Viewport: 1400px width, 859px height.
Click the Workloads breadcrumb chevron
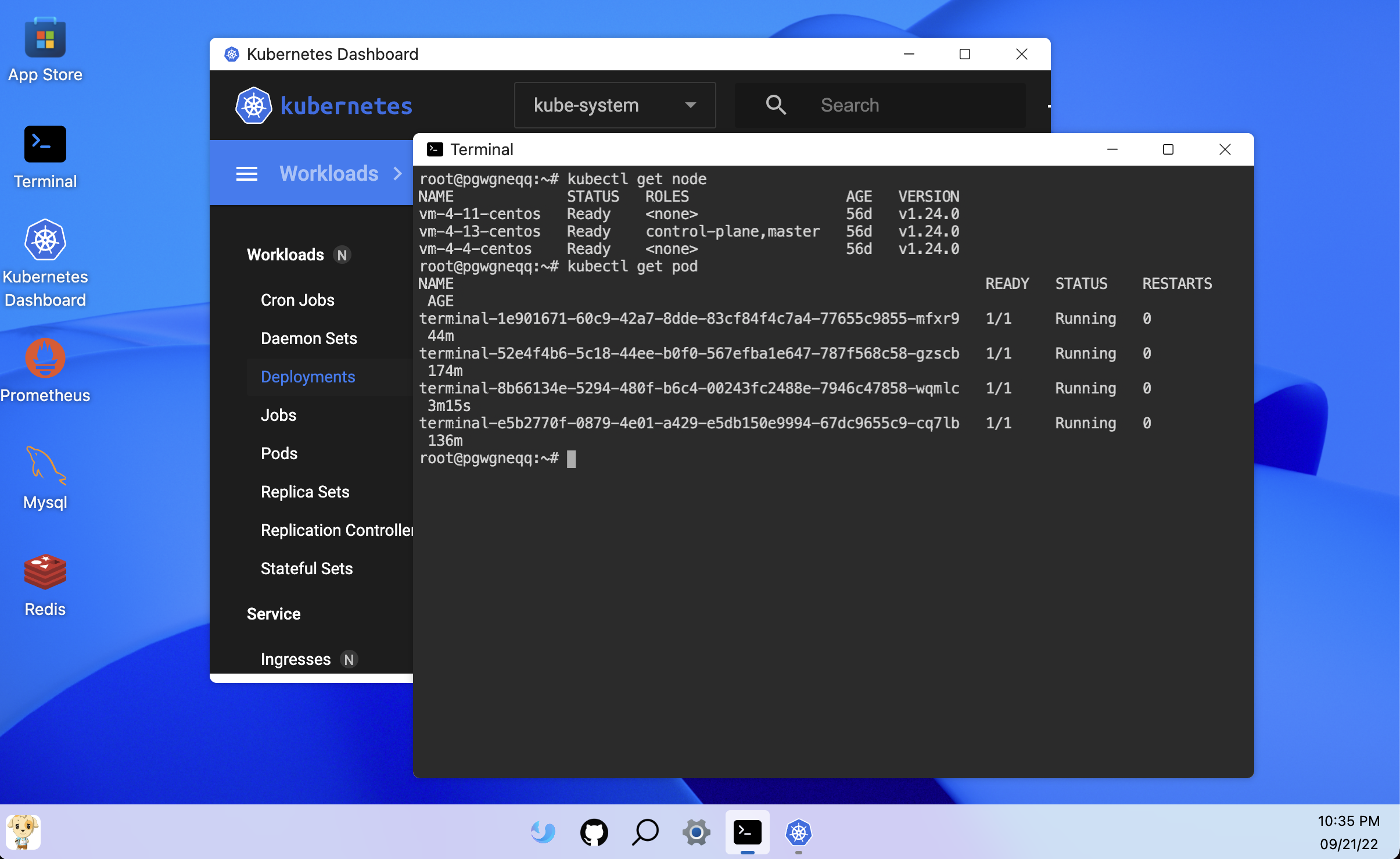click(x=398, y=173)
